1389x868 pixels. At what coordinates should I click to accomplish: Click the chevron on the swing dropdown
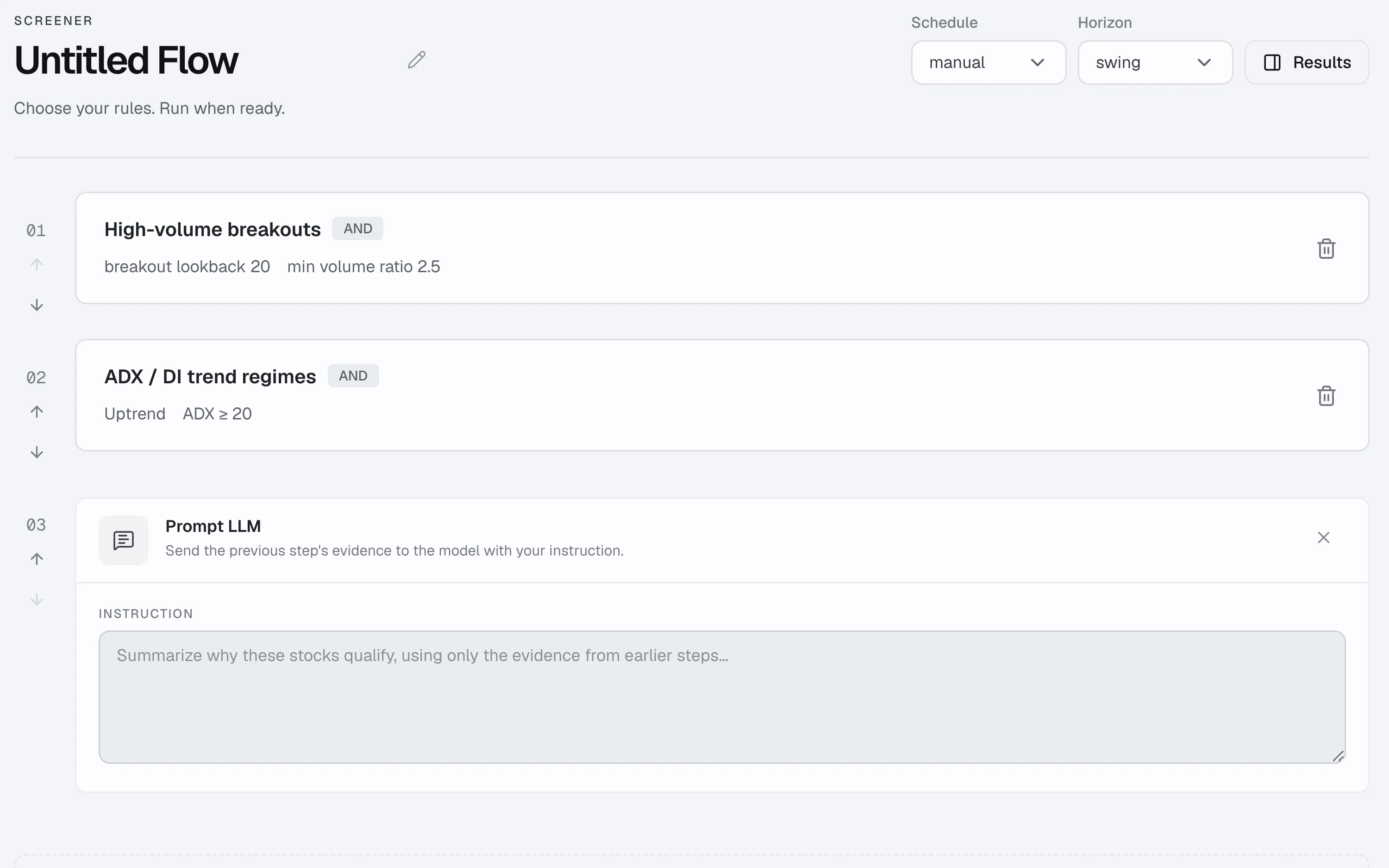pyautogui.click(x=1204, y=62)
